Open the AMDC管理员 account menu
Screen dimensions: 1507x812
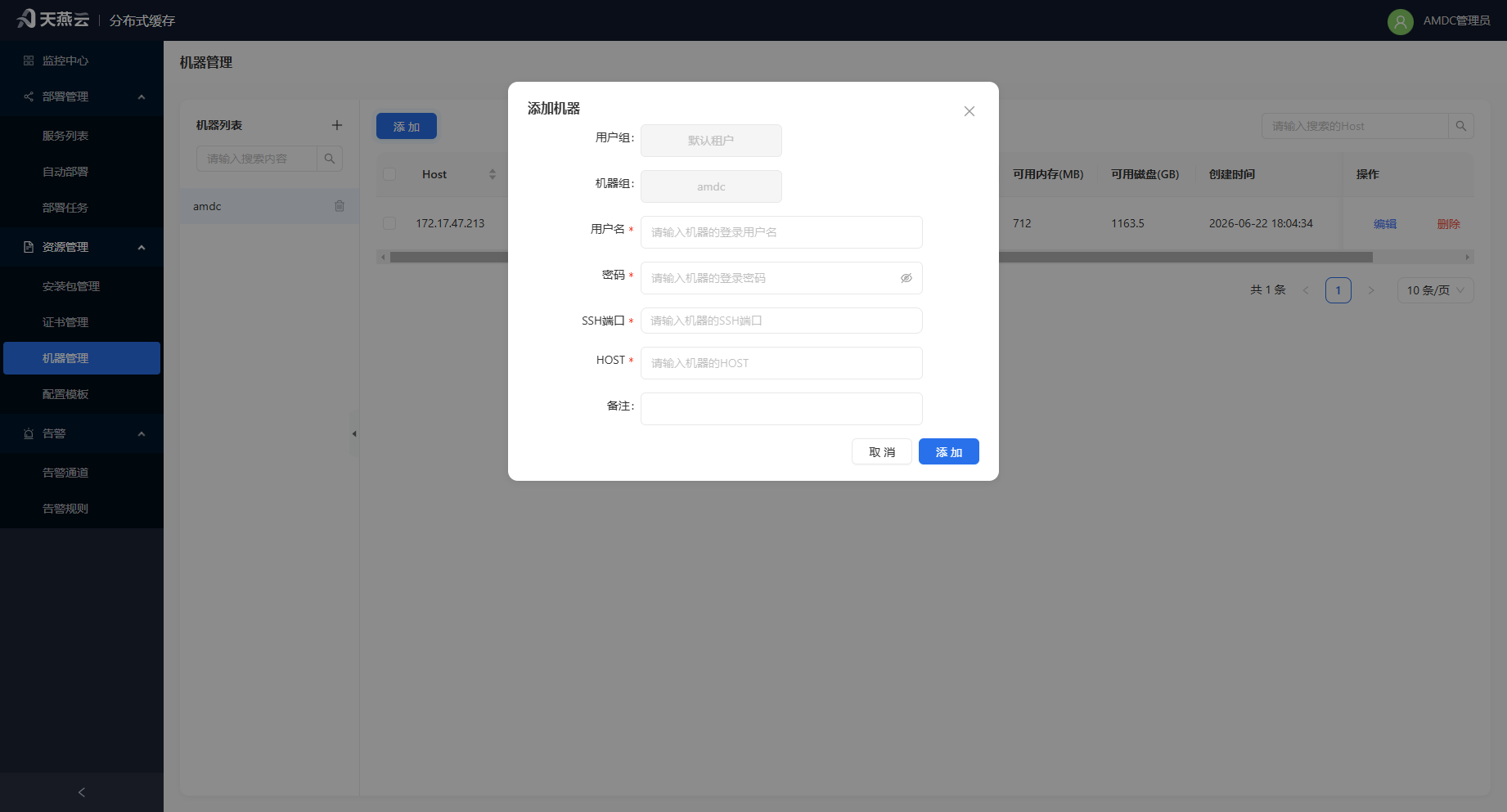[x=1456, y=20]
